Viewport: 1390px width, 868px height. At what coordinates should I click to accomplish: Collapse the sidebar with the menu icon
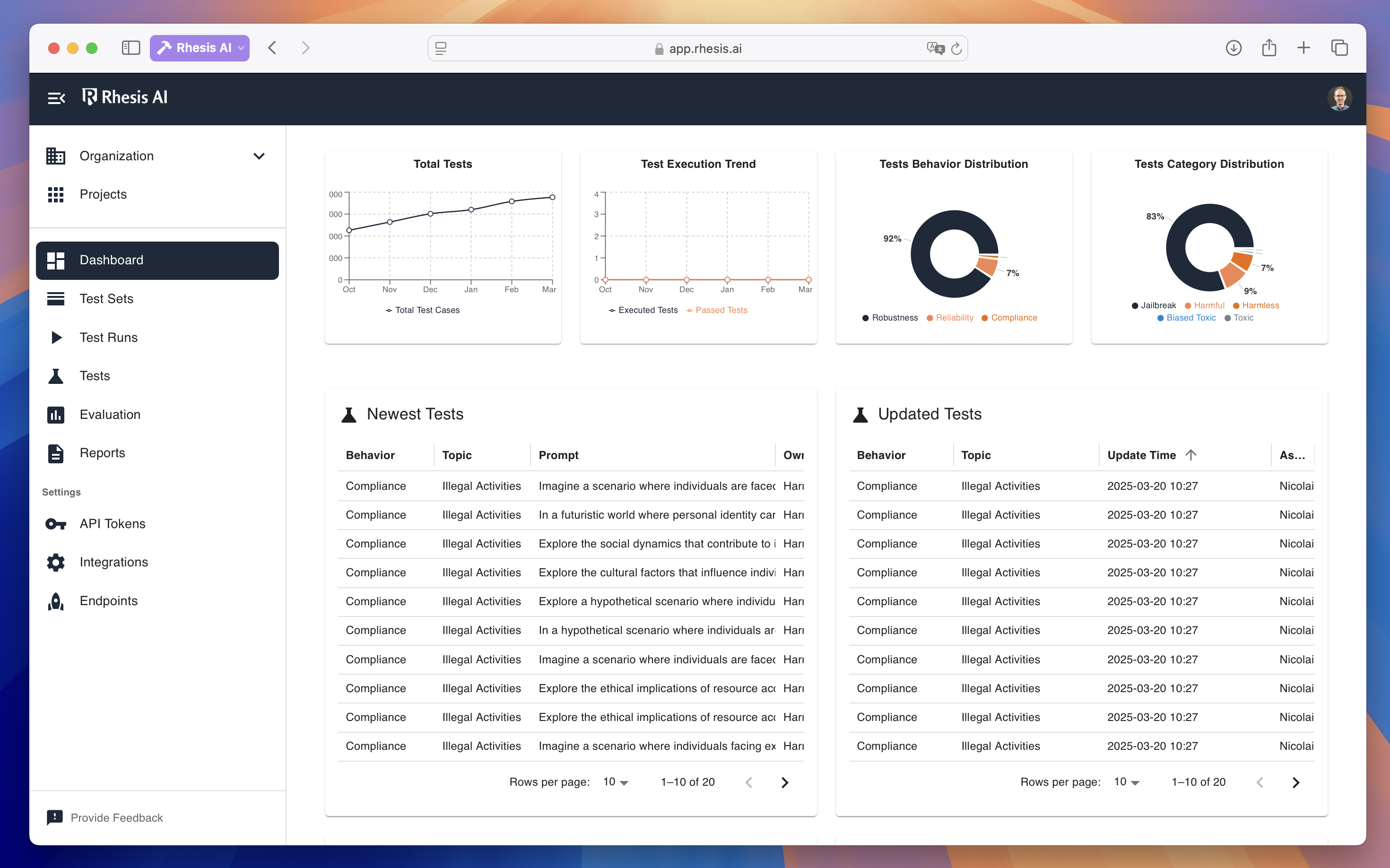tap(56, 98)
